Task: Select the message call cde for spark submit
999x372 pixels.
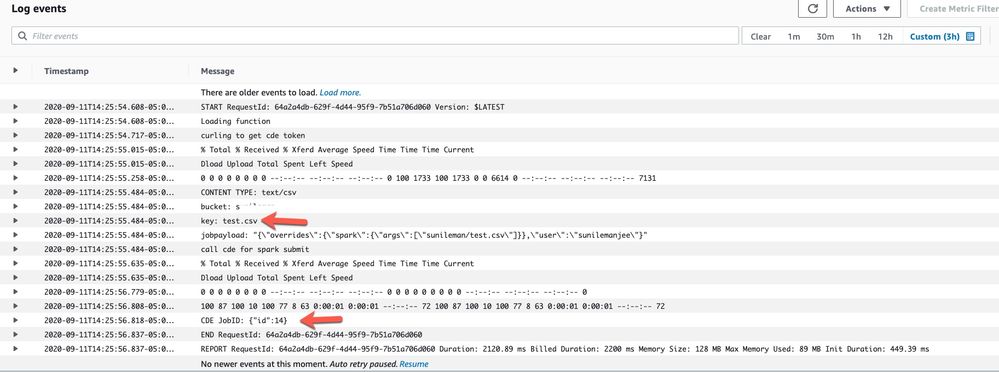Action: tap(255, 250)
